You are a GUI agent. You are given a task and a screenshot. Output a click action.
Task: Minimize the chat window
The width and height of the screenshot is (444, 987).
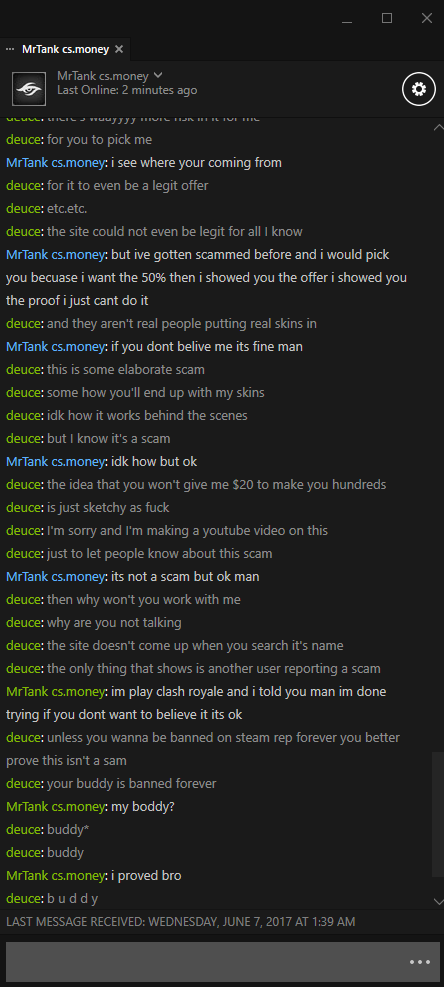click(347, 18)
